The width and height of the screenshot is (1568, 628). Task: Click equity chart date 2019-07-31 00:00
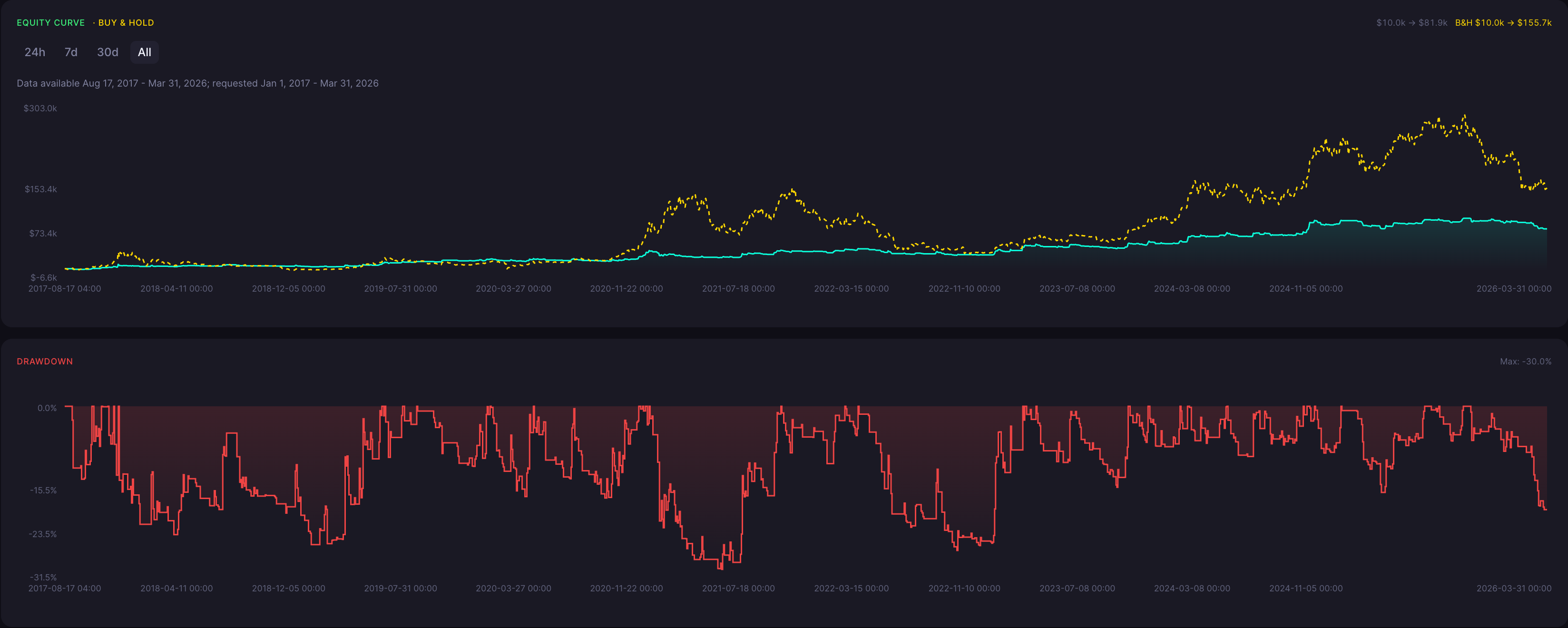(401, 288)
